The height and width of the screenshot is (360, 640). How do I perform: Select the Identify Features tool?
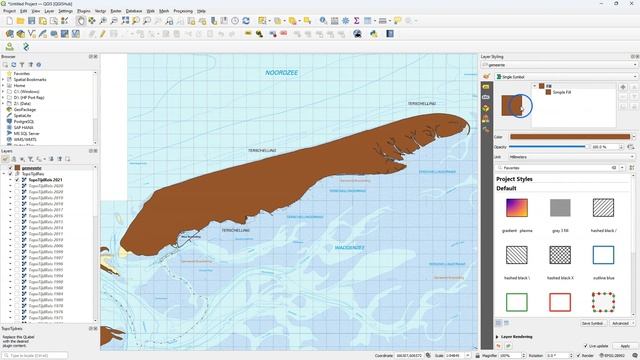click(323, 21)
